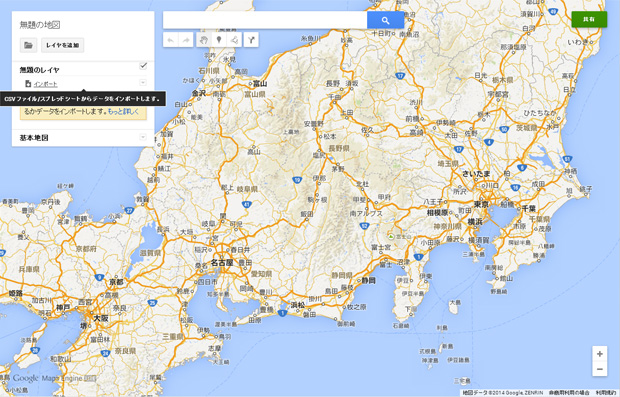This screenshot has width=620, height=397.
Task: Click route shield 6 near Kashiwa
Action: click(522, 168)
